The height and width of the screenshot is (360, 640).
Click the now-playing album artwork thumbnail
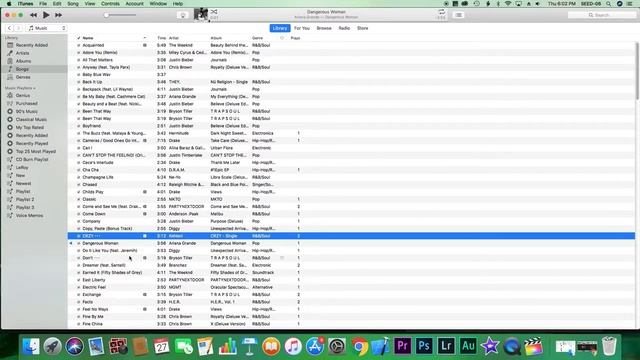(200, 15)
